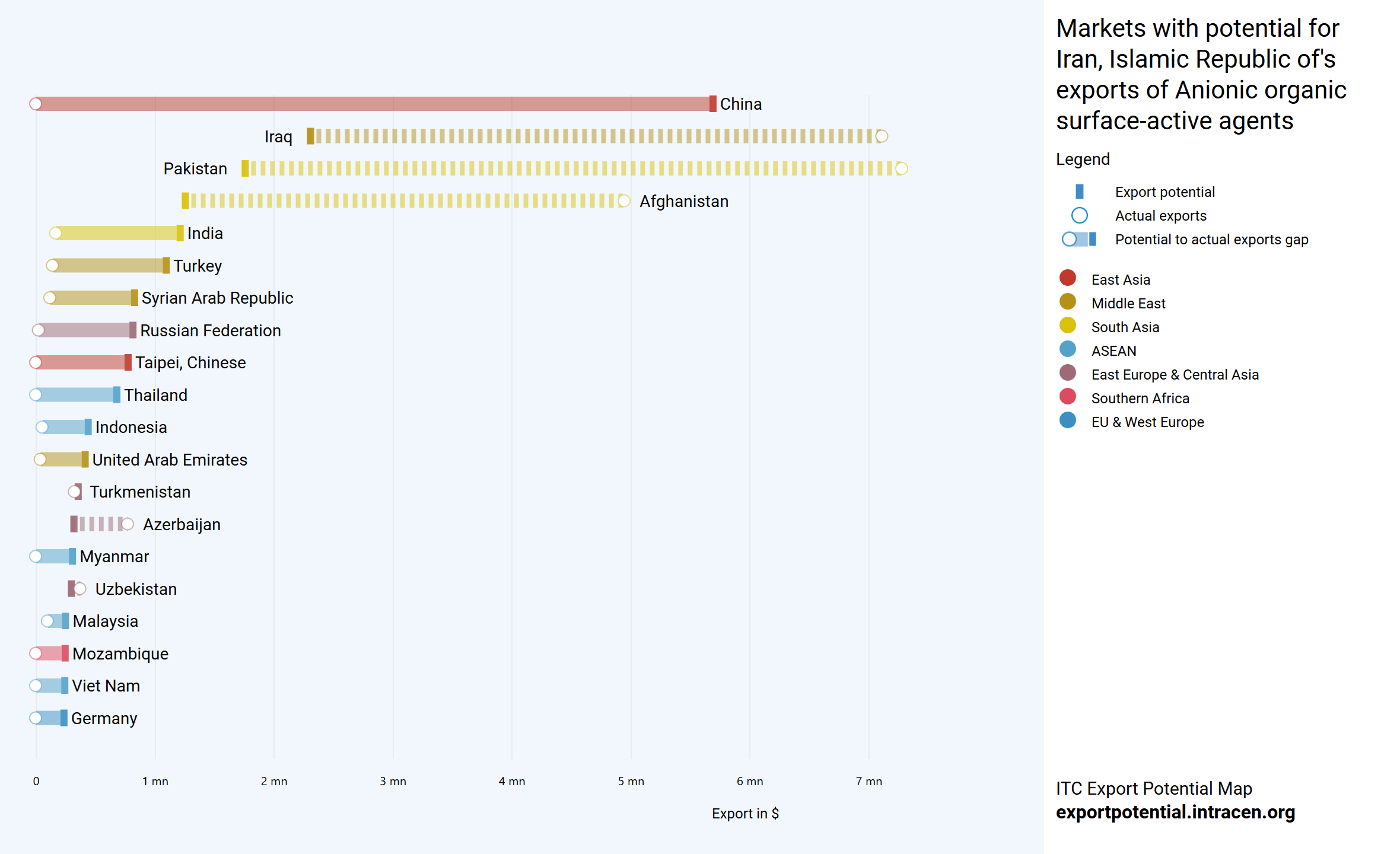Click the India export gap bar

pyautogui.click(x=117, y=233)
